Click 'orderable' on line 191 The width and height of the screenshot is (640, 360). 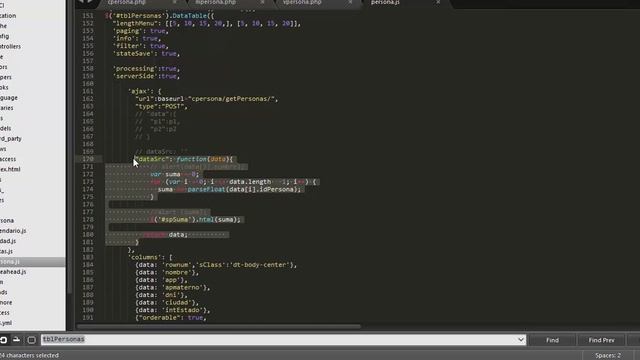pyautogui.click(x=159, y=317)
